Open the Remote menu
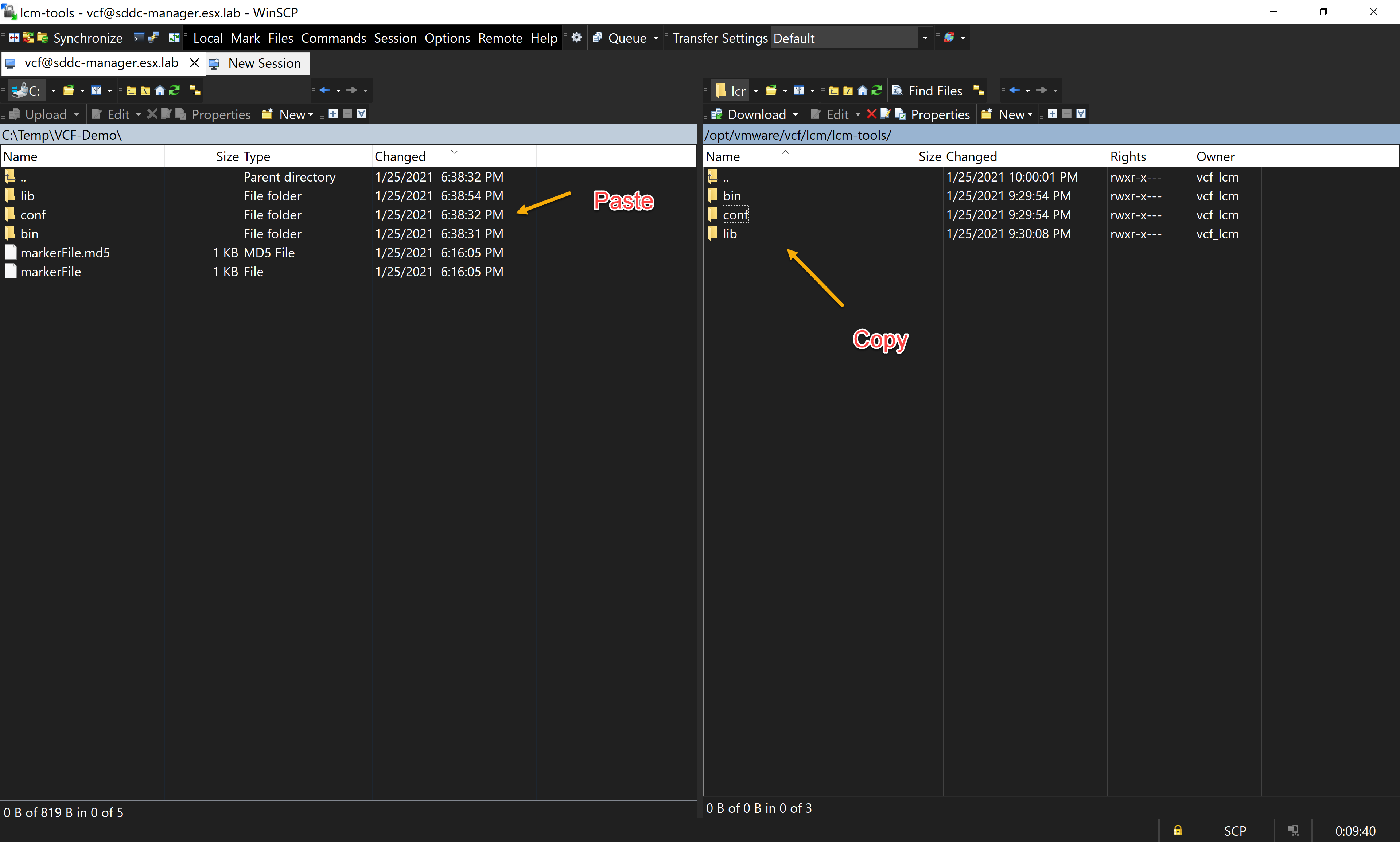Viewport: 1400px width, 842px height. (x=500, y=38)
